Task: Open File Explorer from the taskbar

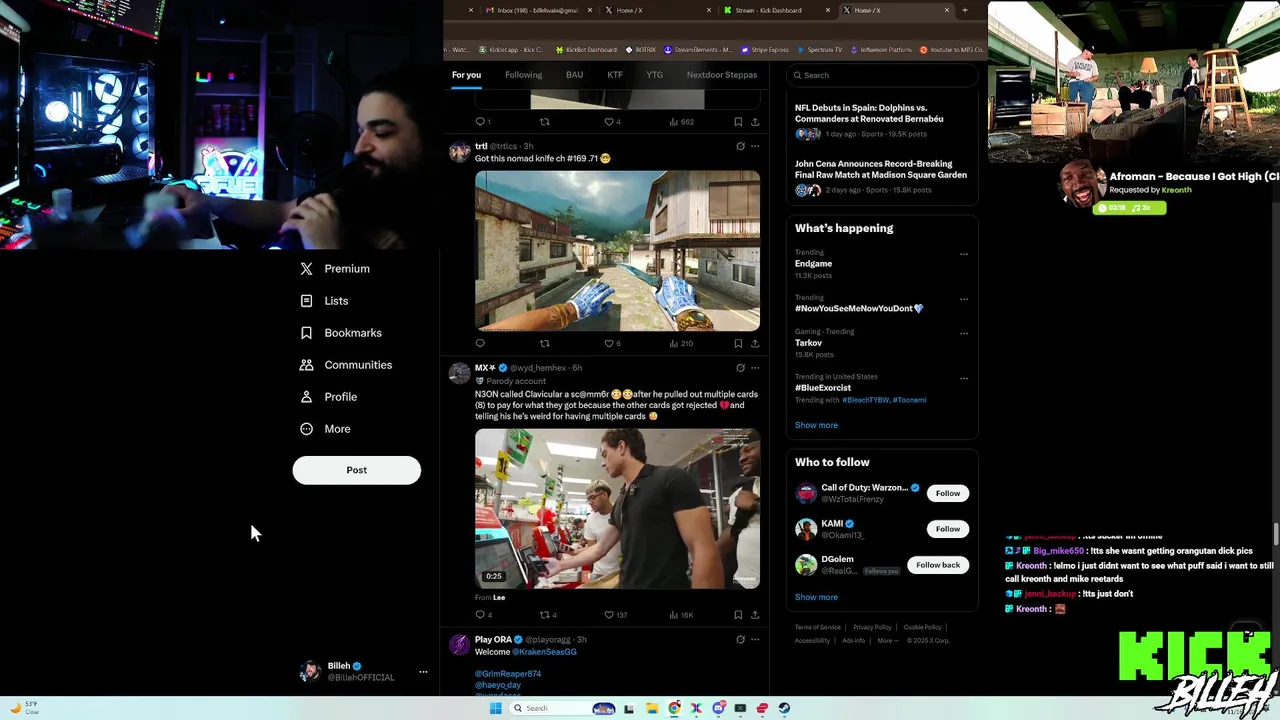Action: click(652, 708)
